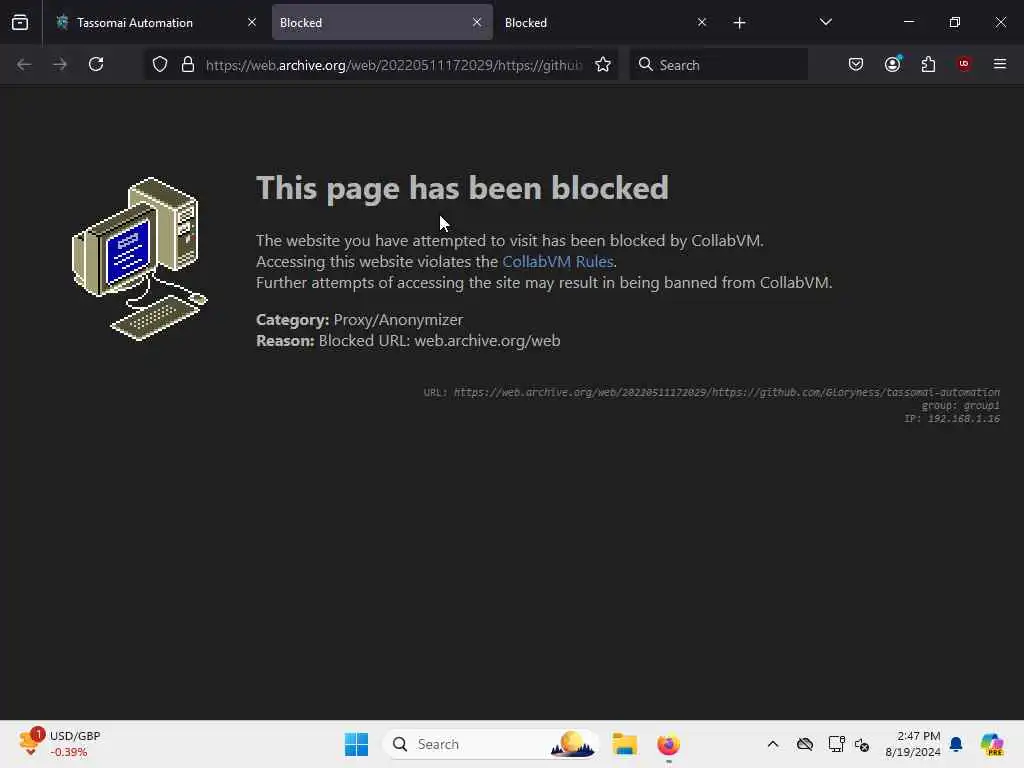Switch to the Tassomai Automation tab
Viewport: 1024px width, 768px height.
point(135,23)
